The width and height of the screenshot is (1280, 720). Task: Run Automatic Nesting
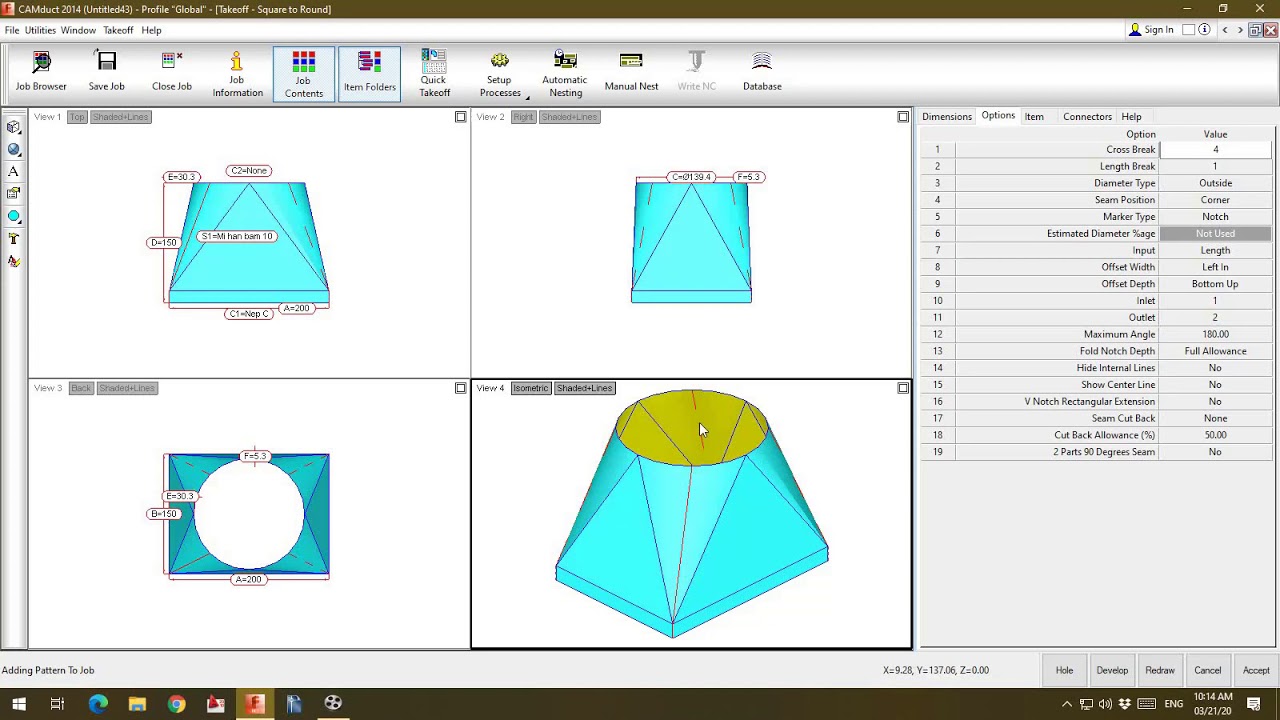coord(565,74)
